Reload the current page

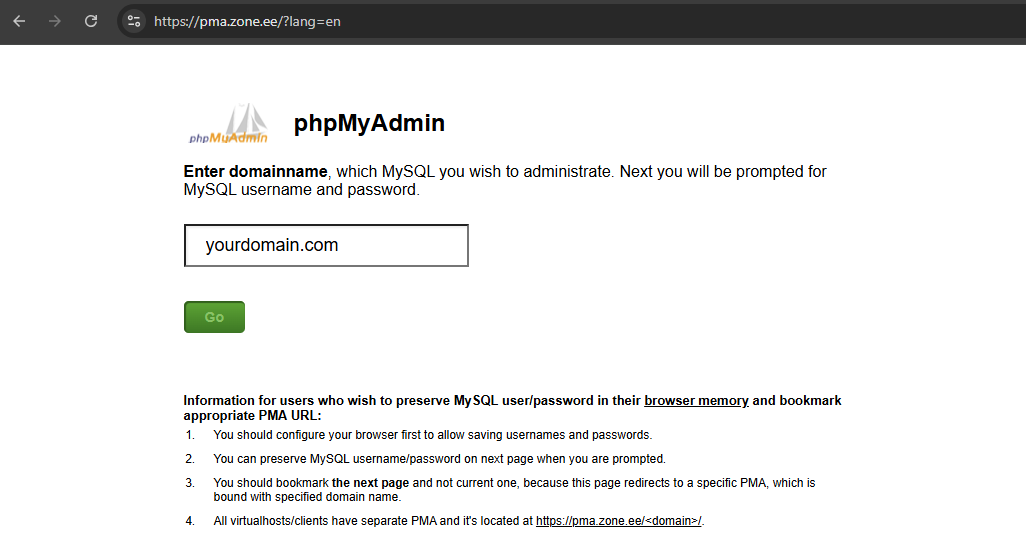coord(91,21)
